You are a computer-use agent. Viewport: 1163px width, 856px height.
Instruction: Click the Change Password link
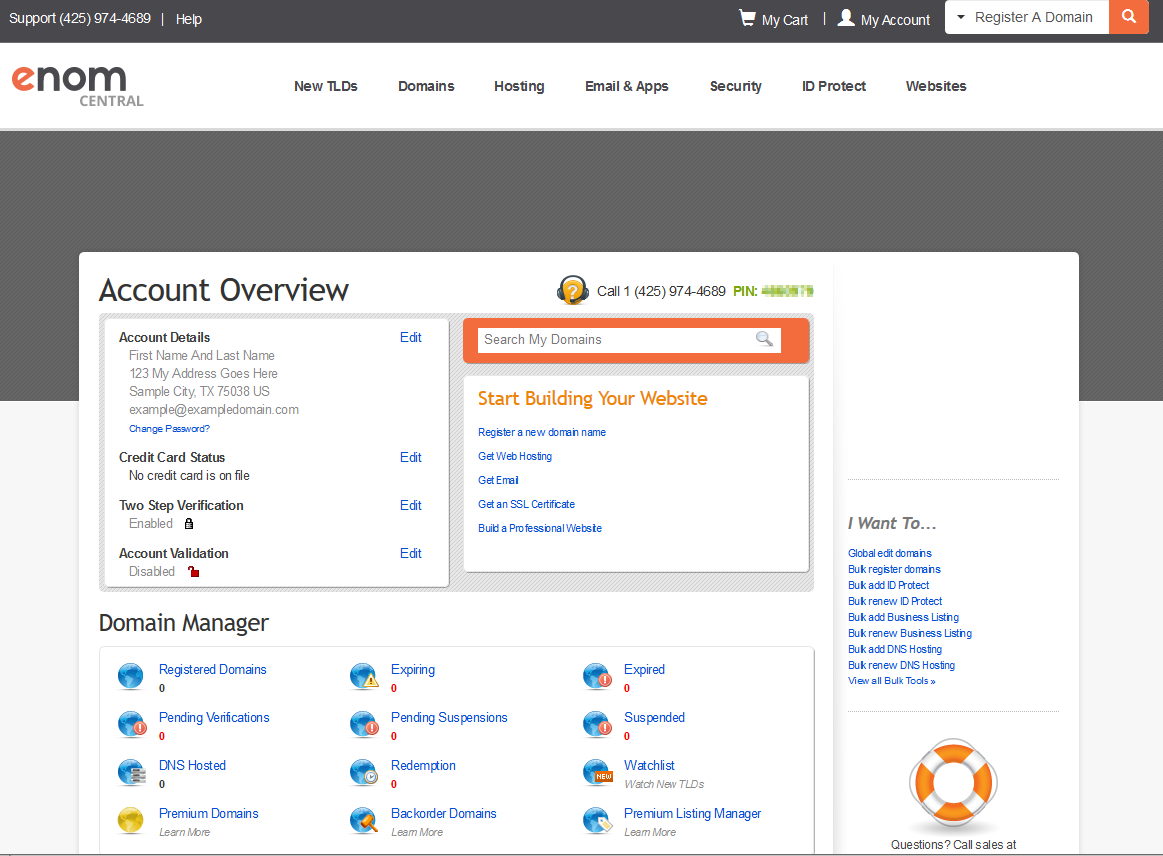point(169,429)
